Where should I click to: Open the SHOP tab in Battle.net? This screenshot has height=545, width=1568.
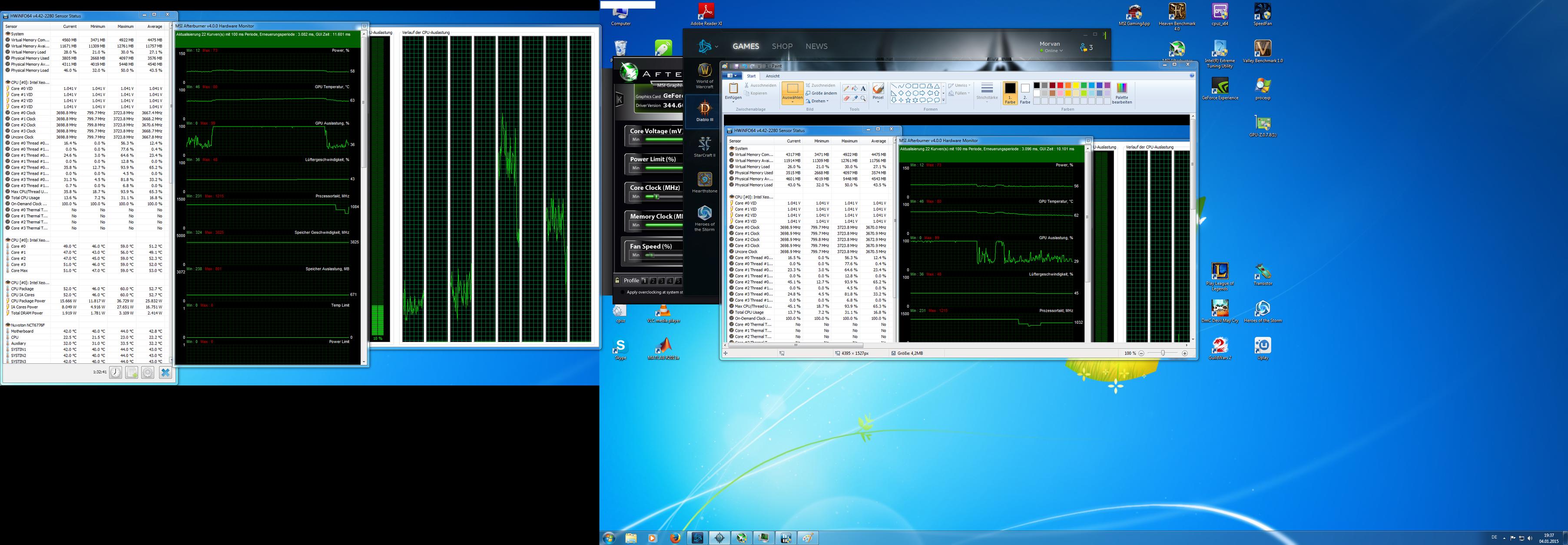(782, 46)
